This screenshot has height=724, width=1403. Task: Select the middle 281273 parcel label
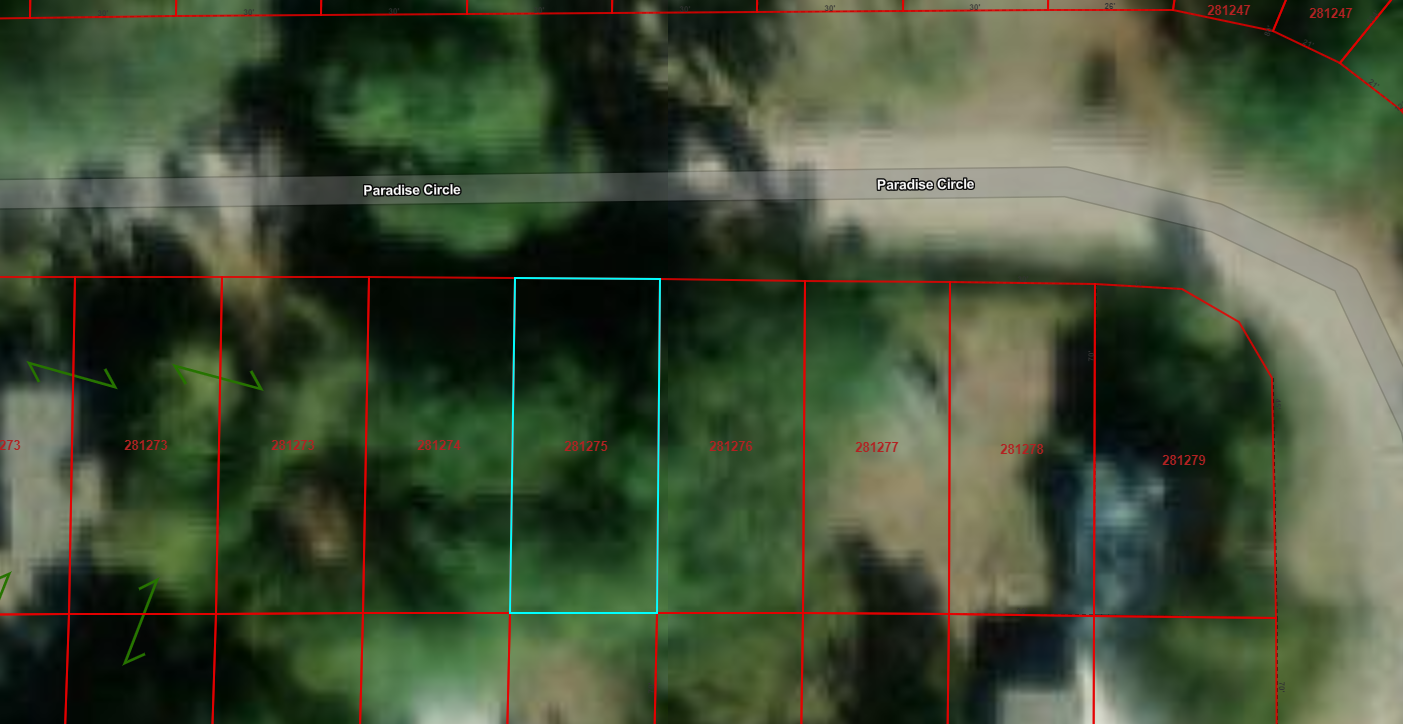click(x=146, y=445)
